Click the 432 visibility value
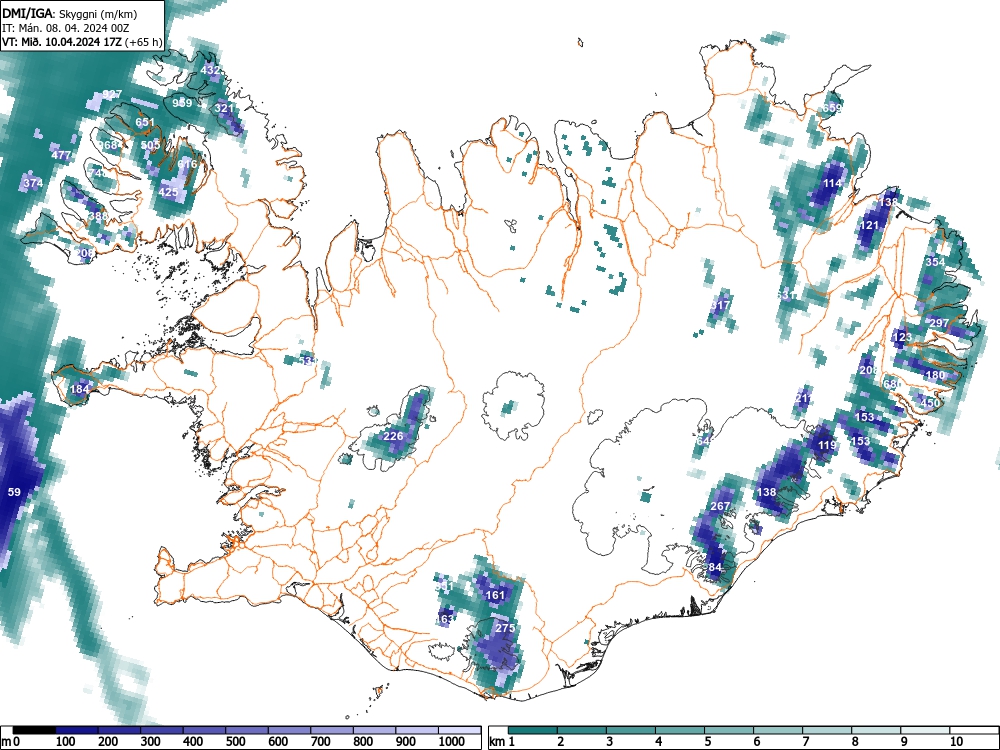 (210, 70)
